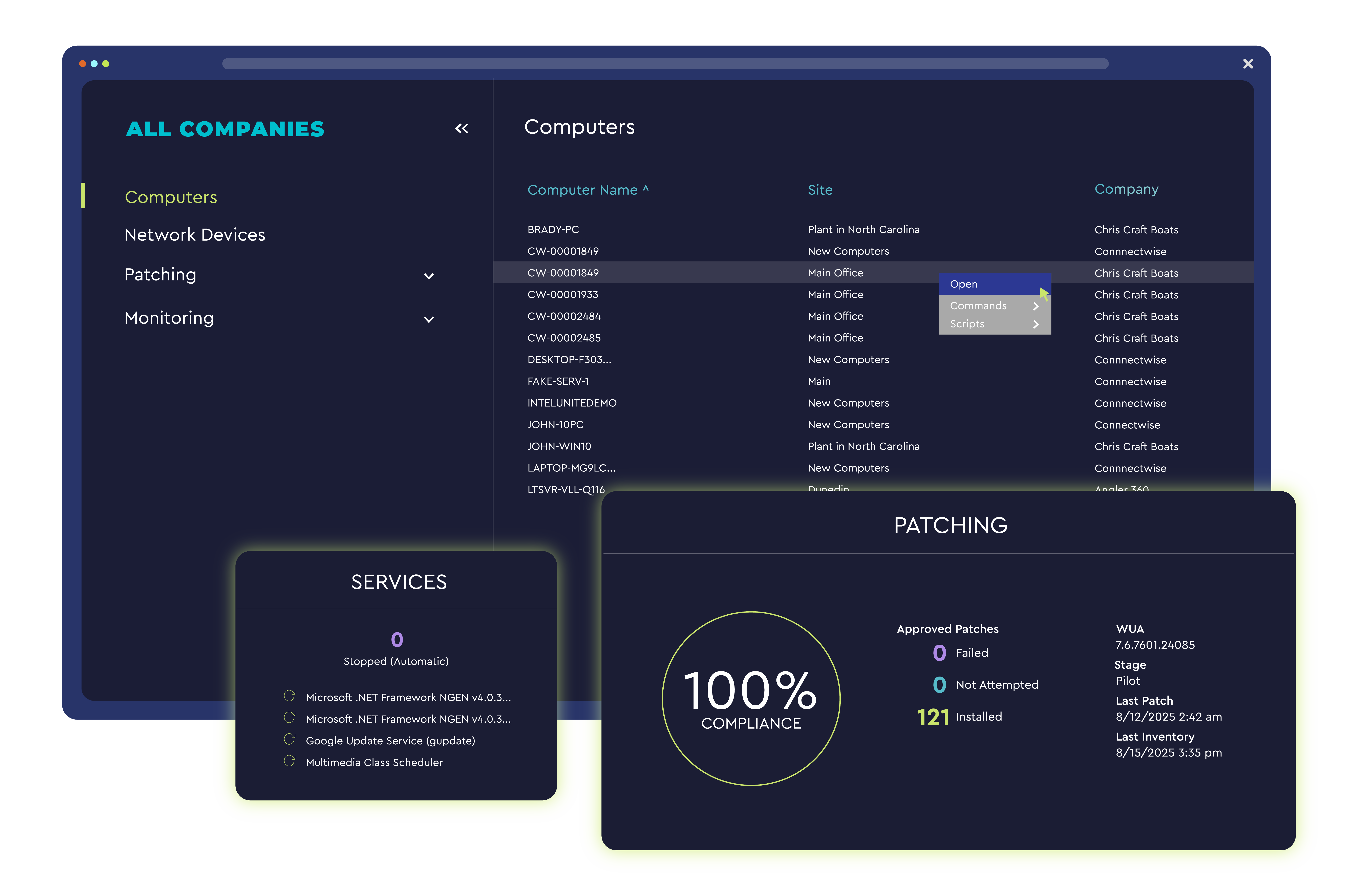
Task: Click the Computer Name sort arrow
Action: (x=646, y=188)
